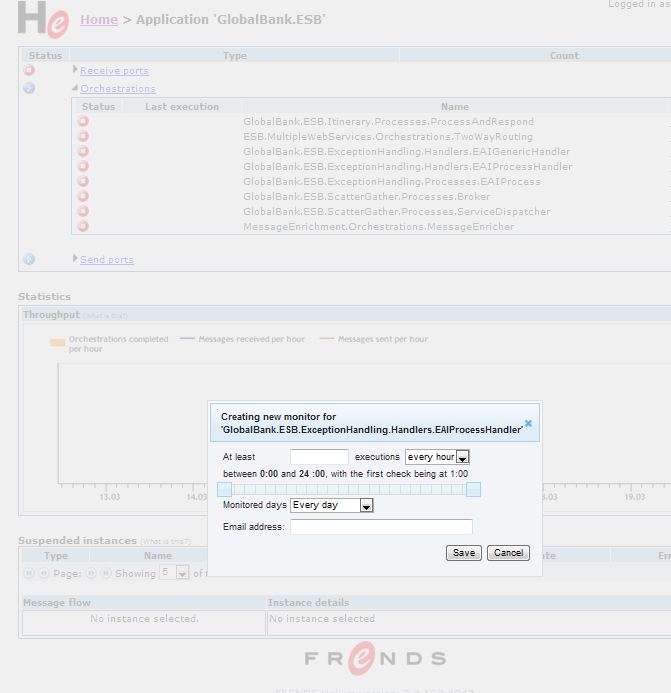Select GlobalBank.ESB.ExceptionHandling.Handlers.EAIGenericHandler text
The width and height of the screenshot is (671, 693).
(406, 152)
